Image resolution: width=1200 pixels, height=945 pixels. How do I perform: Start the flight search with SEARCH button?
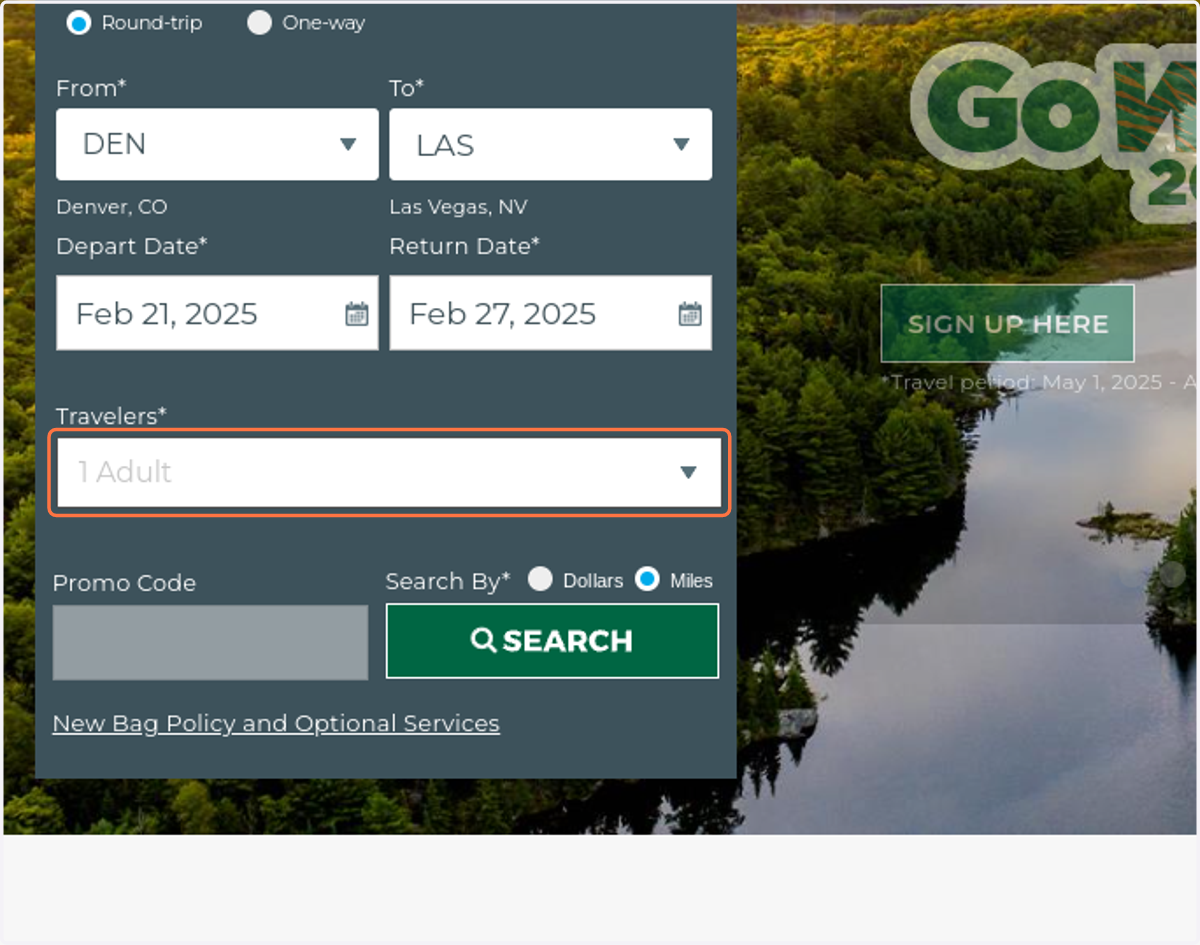click(552, 641)
